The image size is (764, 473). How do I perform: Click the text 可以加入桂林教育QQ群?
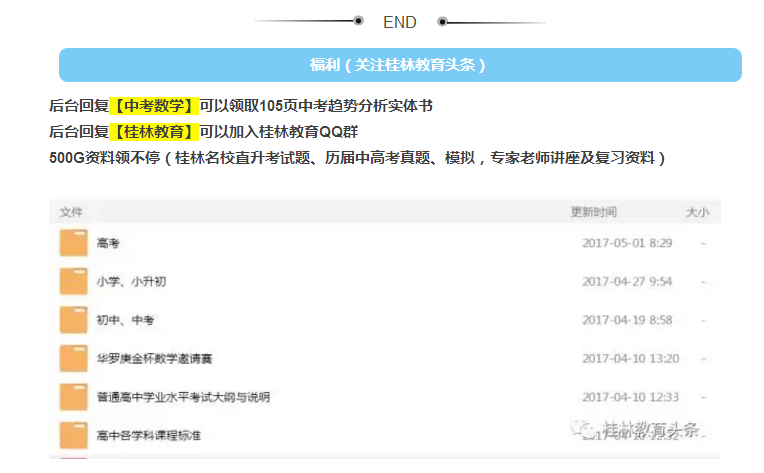pyautogui.click(x=279, y=132)
